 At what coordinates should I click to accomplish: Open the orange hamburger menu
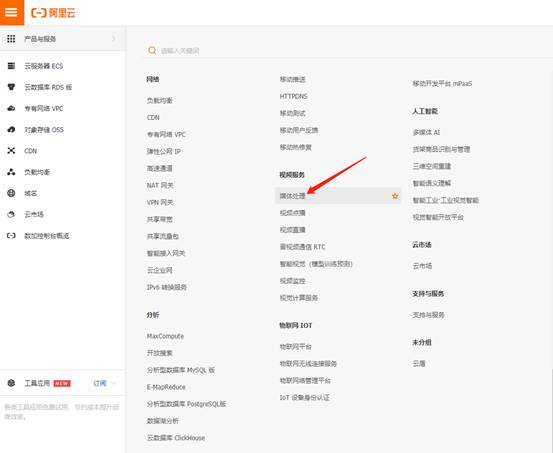[12, 12]
